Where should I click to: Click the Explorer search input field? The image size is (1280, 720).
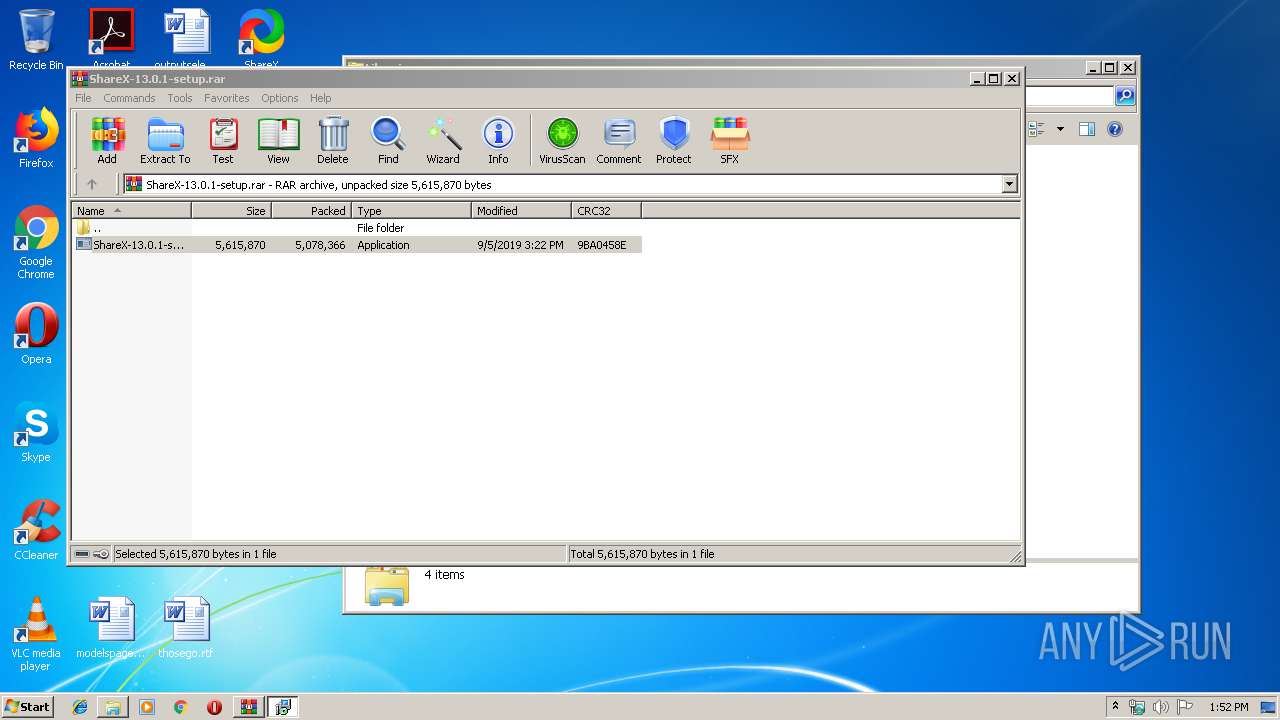(1069, 96)
